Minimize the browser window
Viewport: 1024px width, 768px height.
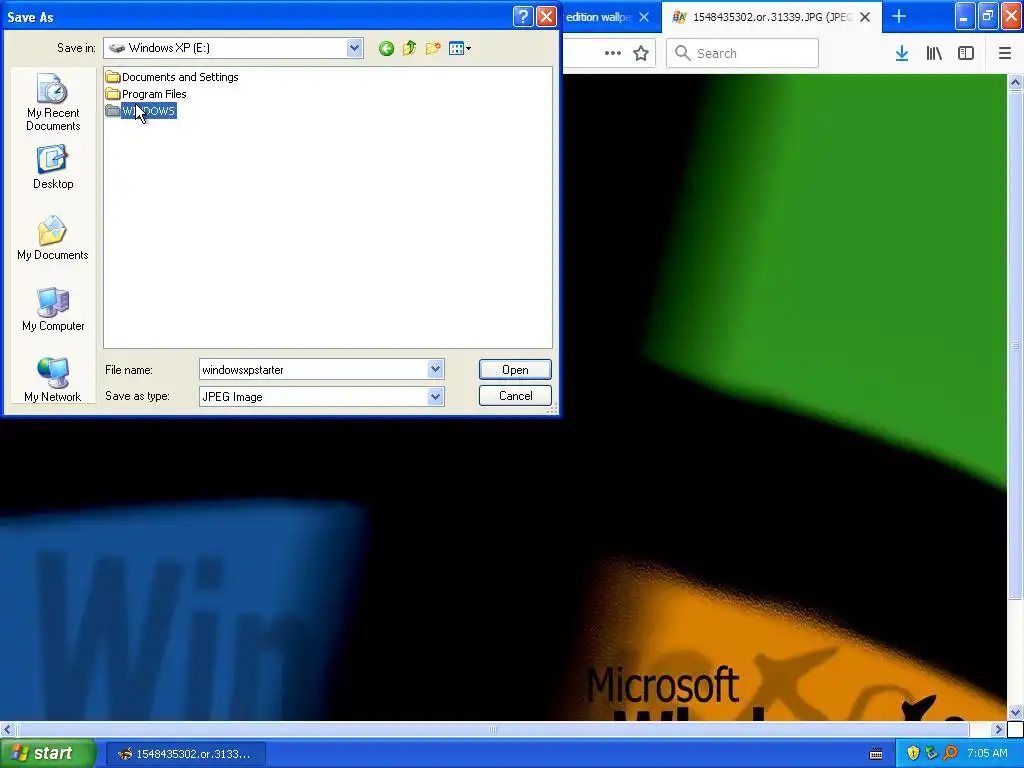point(965,16)
